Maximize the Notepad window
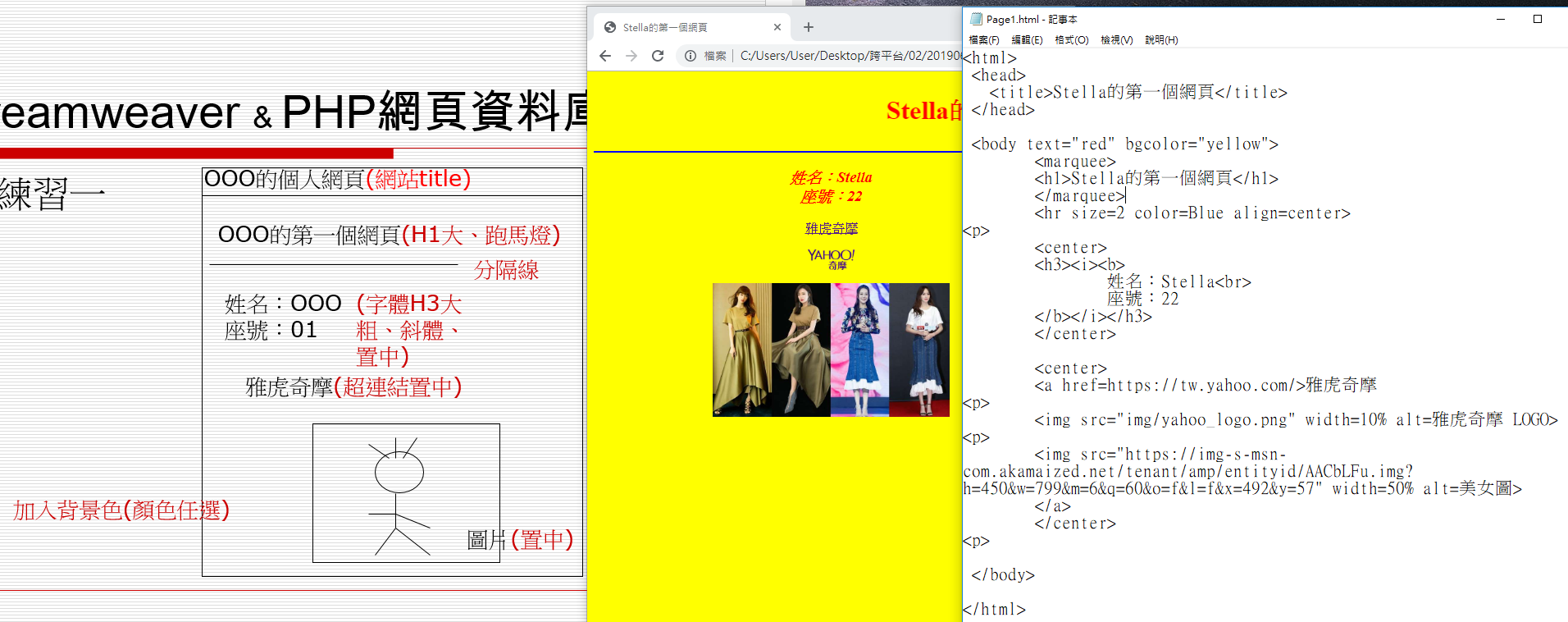The width and height of the screenshot is (1568, 622). 1538,19
